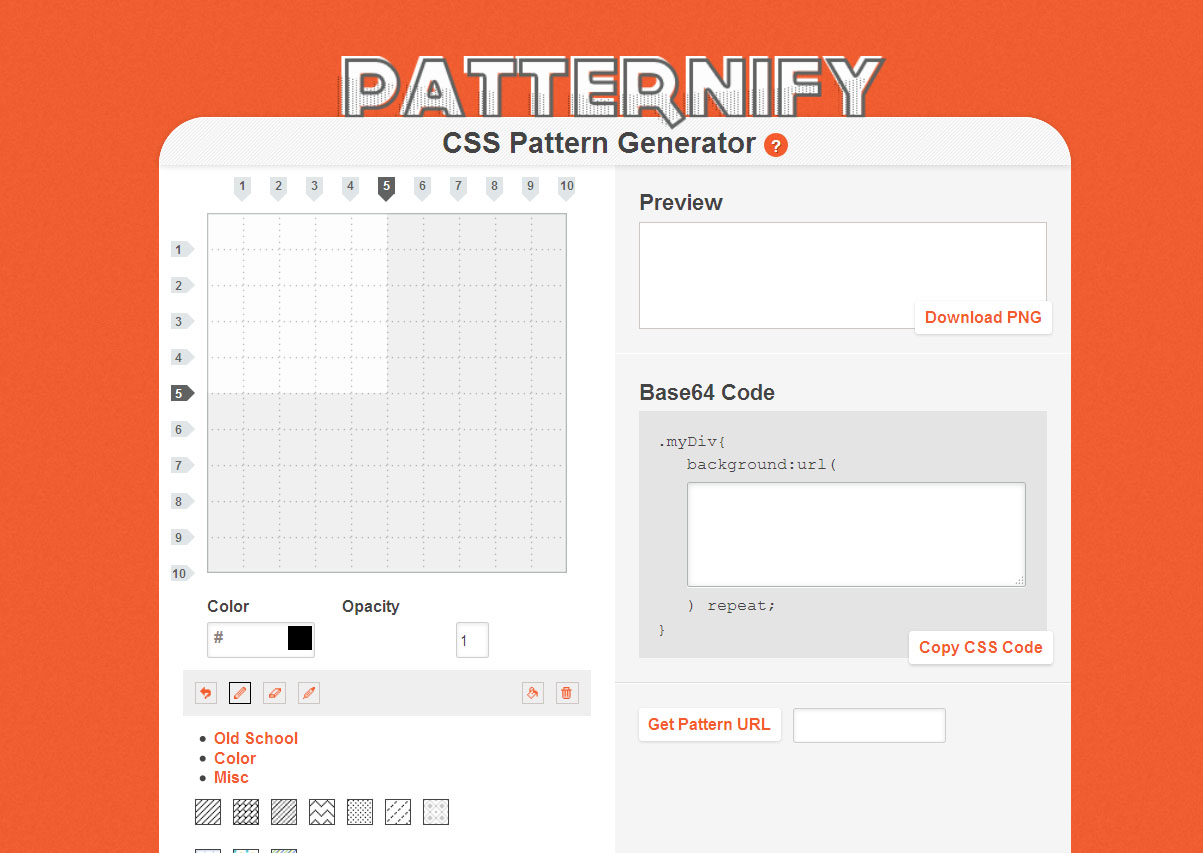This screenshot has width=1203, height=853.
Task: Set grid width to column marker 3
Action: [314, 188]
